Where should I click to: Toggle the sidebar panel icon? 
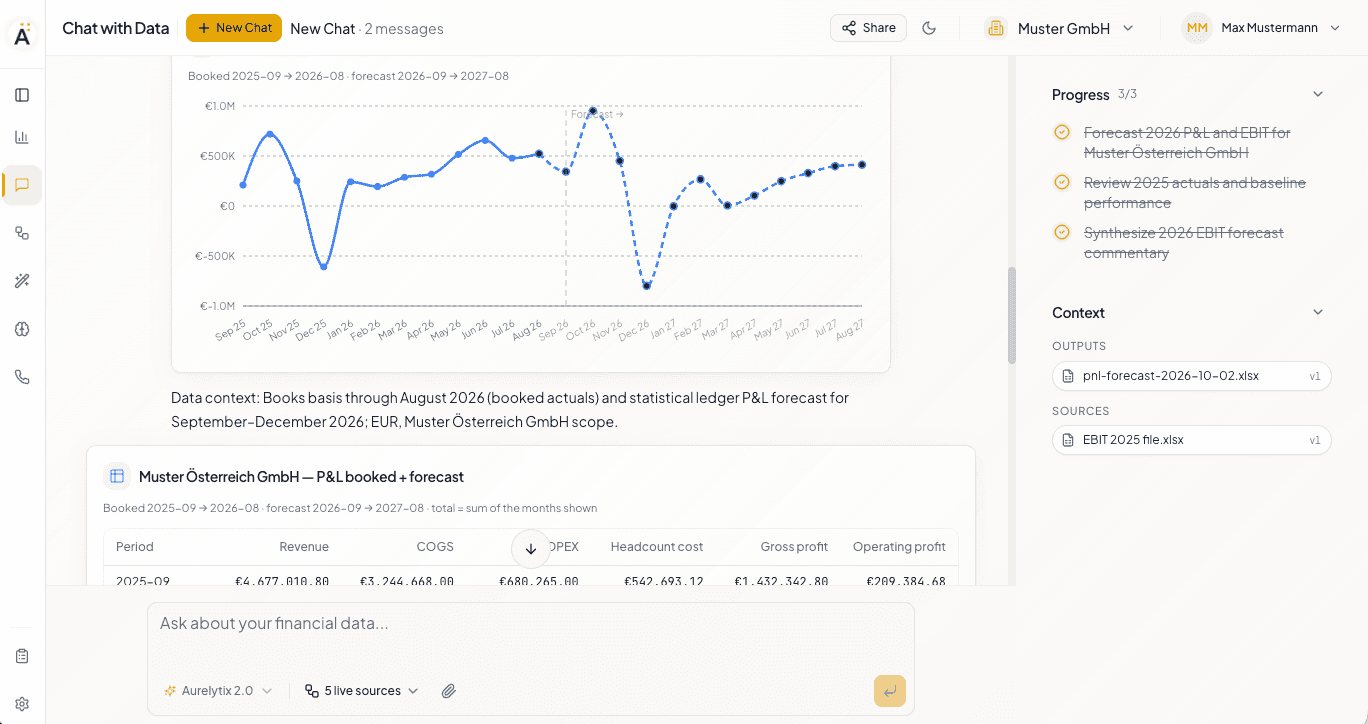pyautogui.click(x=22, y=95)
